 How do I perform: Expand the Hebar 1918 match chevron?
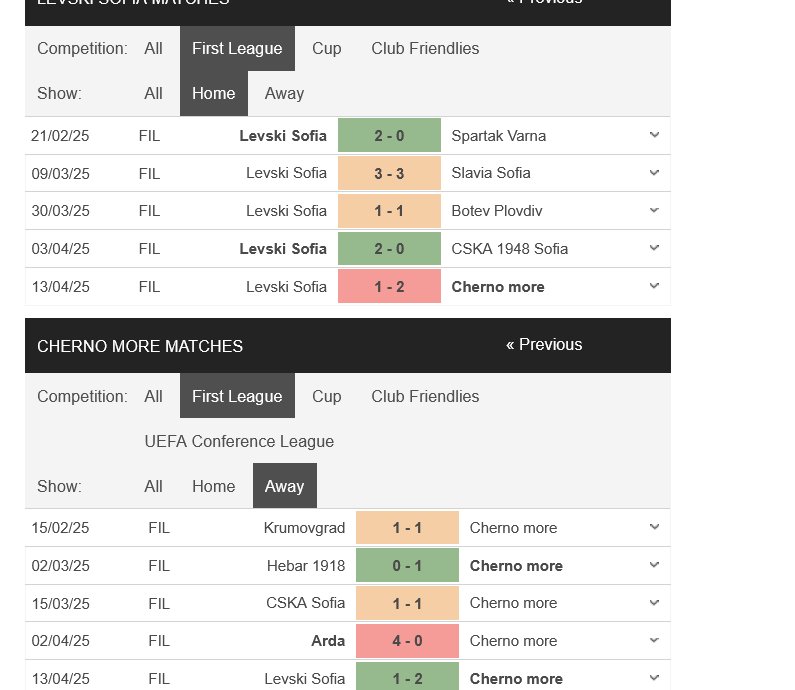point(654,565)
